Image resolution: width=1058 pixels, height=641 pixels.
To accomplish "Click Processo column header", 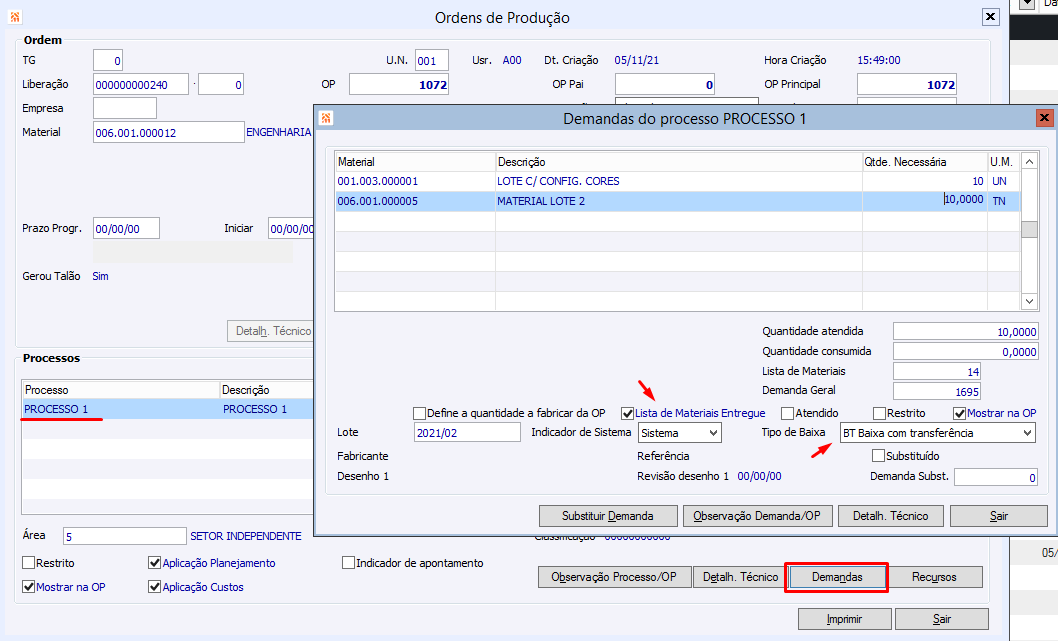I will pyautogui.click(x=121, y=390).
